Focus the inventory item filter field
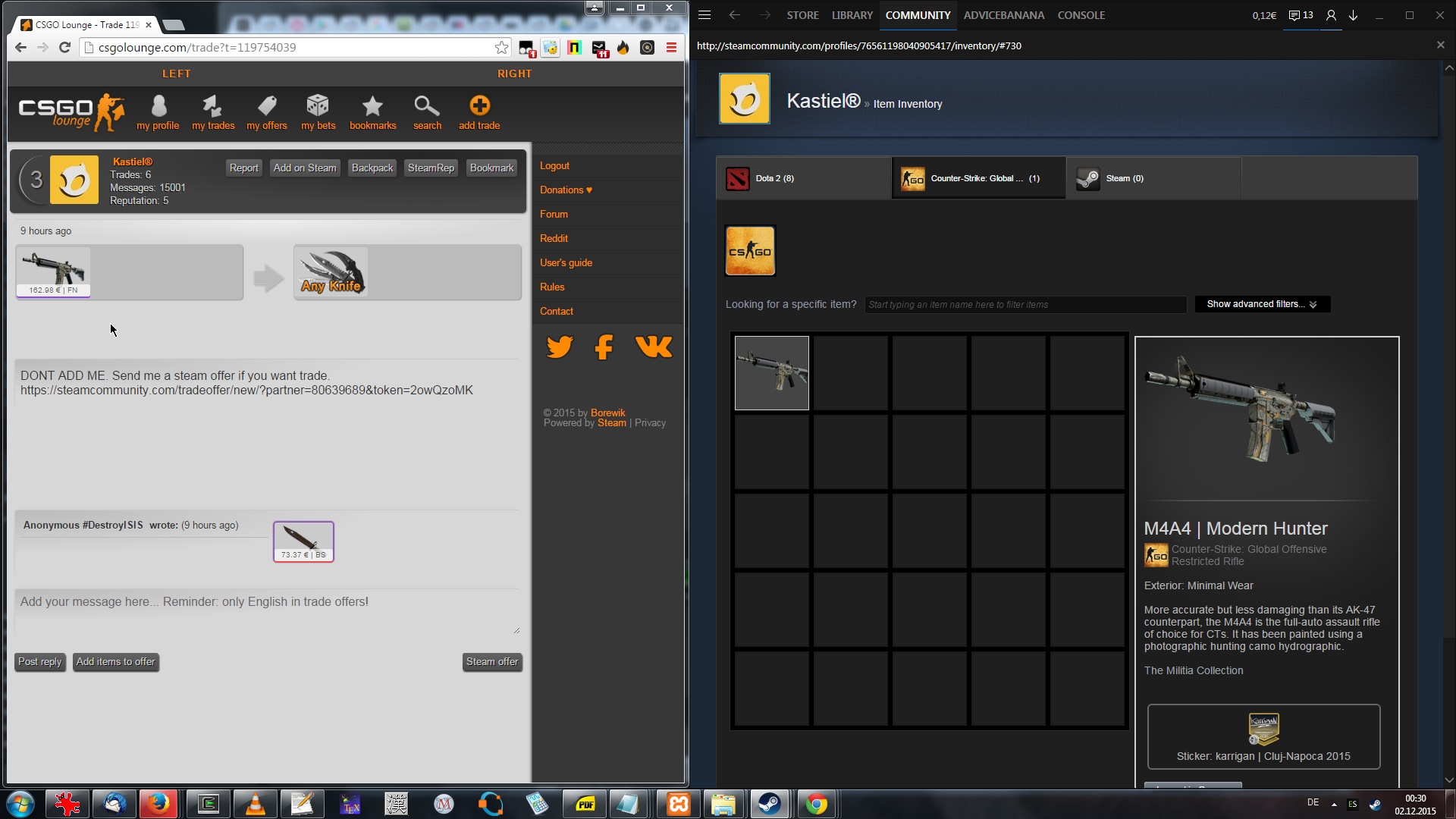Viewport: 1456px width, 819px height. pyautogui.click(x=1025, y=305)
